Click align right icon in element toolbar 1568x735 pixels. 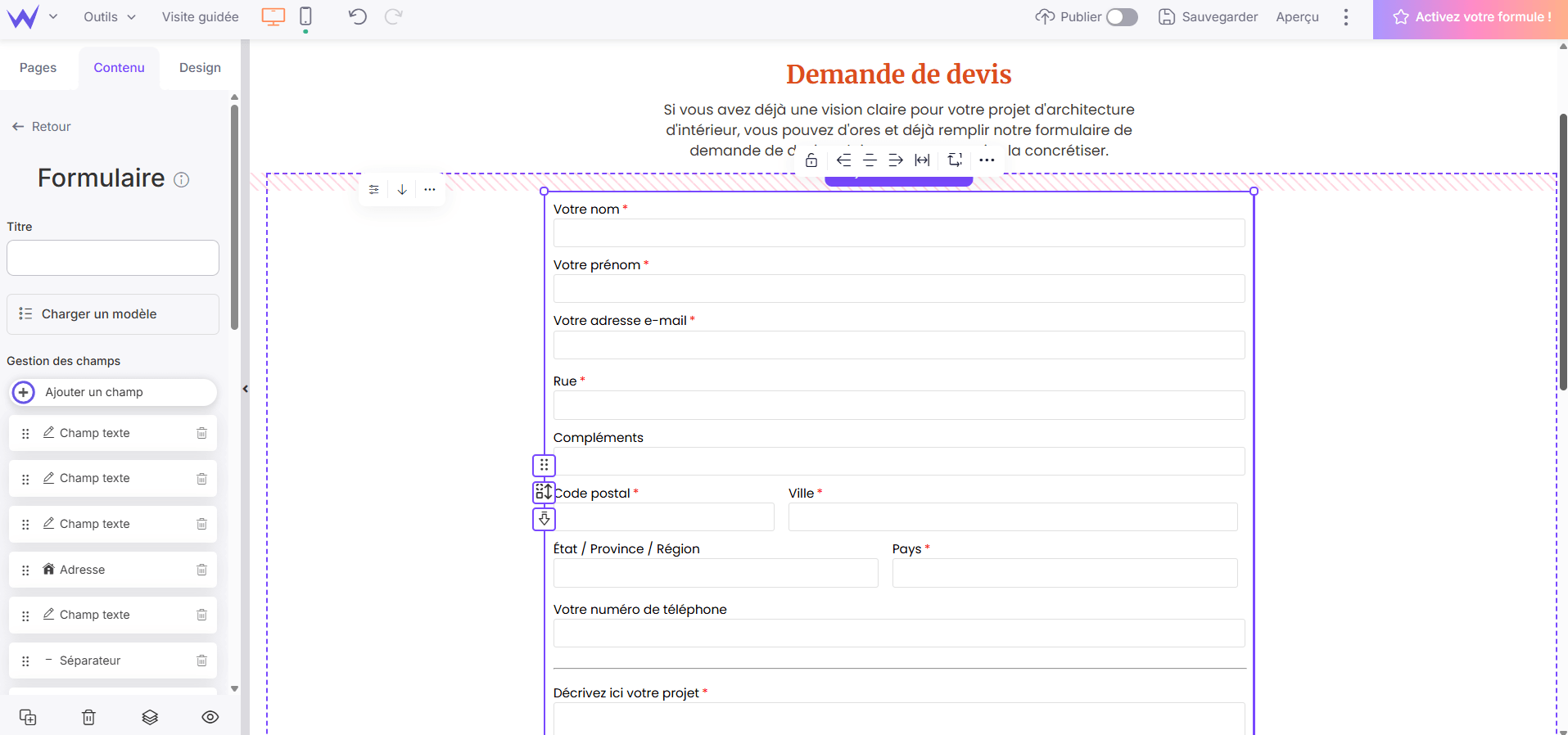click(x=896, y=160)
